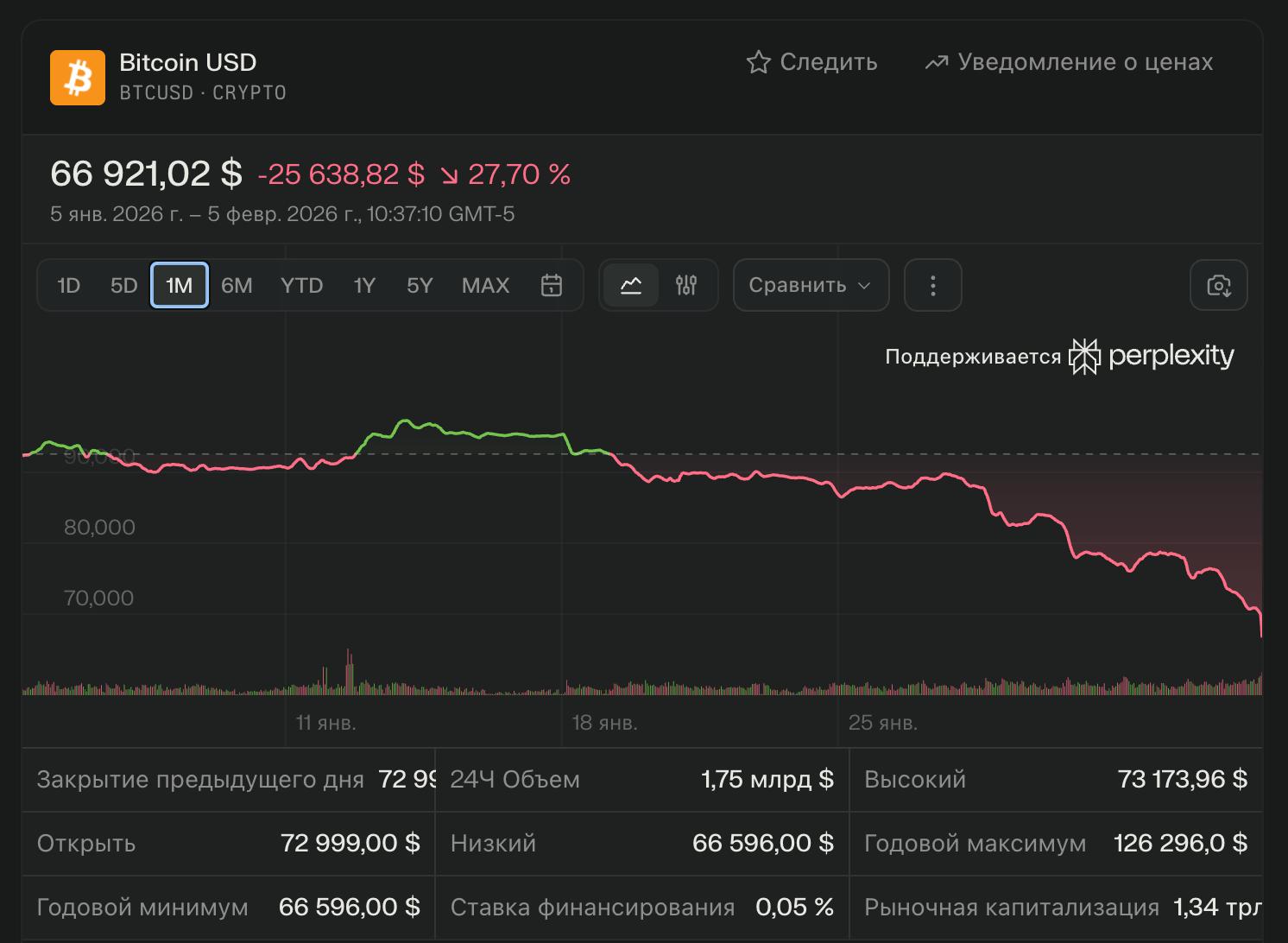Open the Сравнить chevron arrow
This screenshot has width=1288, height=943.
[863, 285]
